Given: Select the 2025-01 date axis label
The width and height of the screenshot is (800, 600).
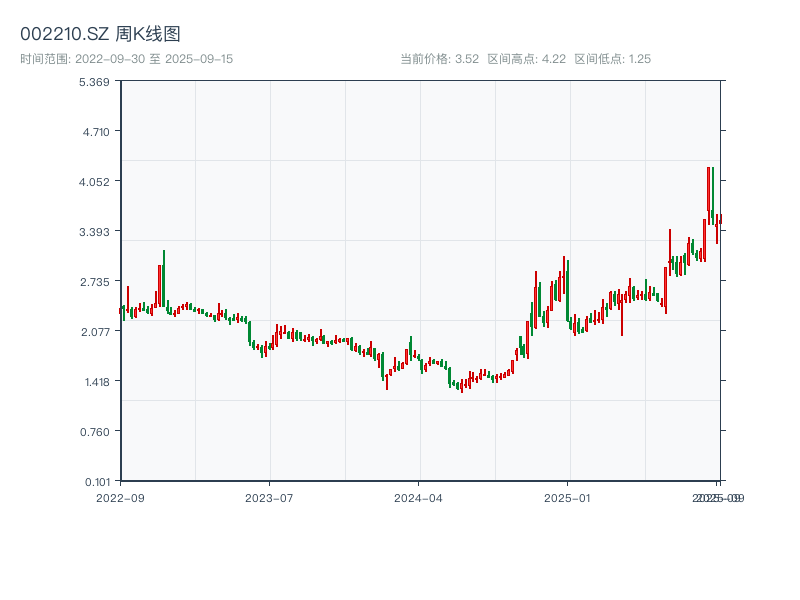Looking at the screenshot, I should click(569, 497).
